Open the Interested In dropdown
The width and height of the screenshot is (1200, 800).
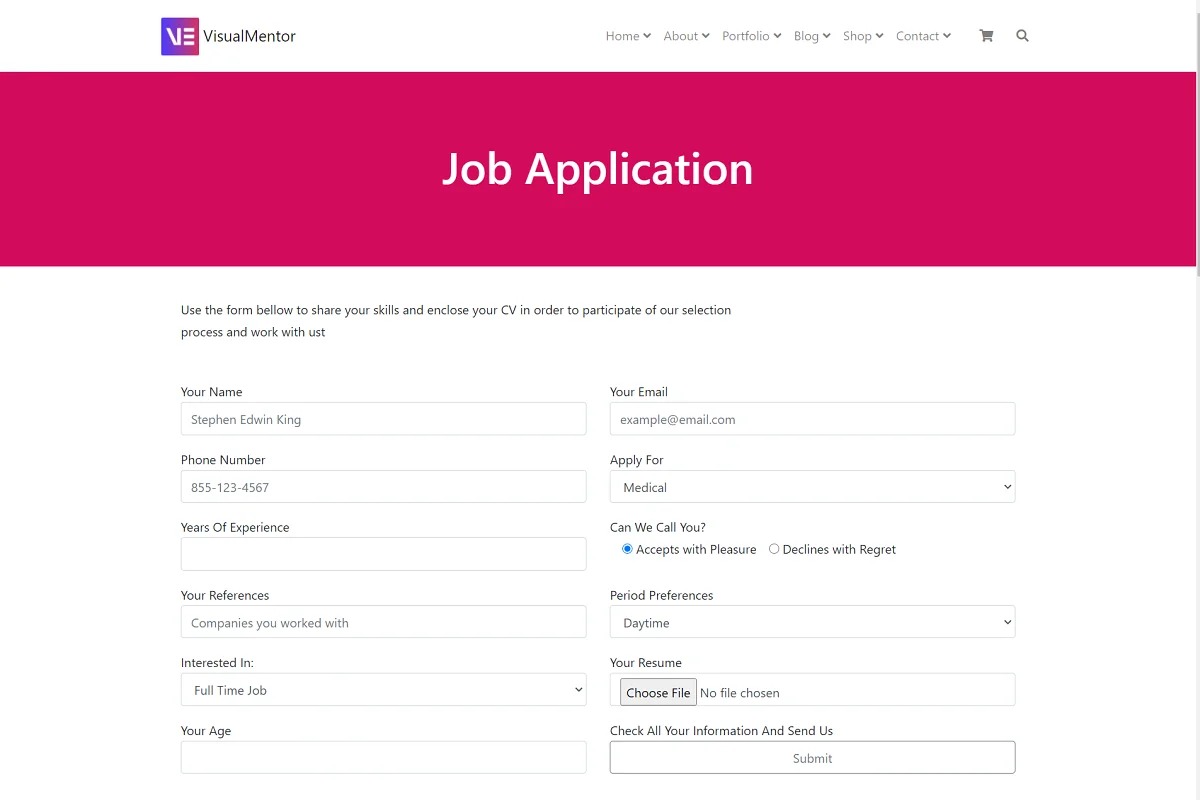point(383,690)
